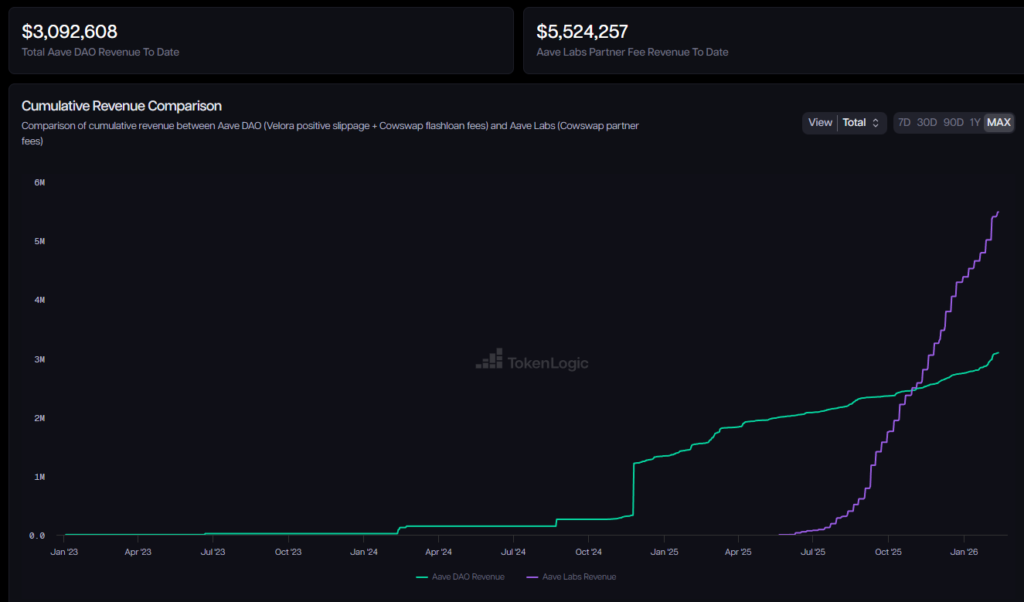Switch to the 30D time range
This screenshot has height=602, width=1024.
(927, 123)
